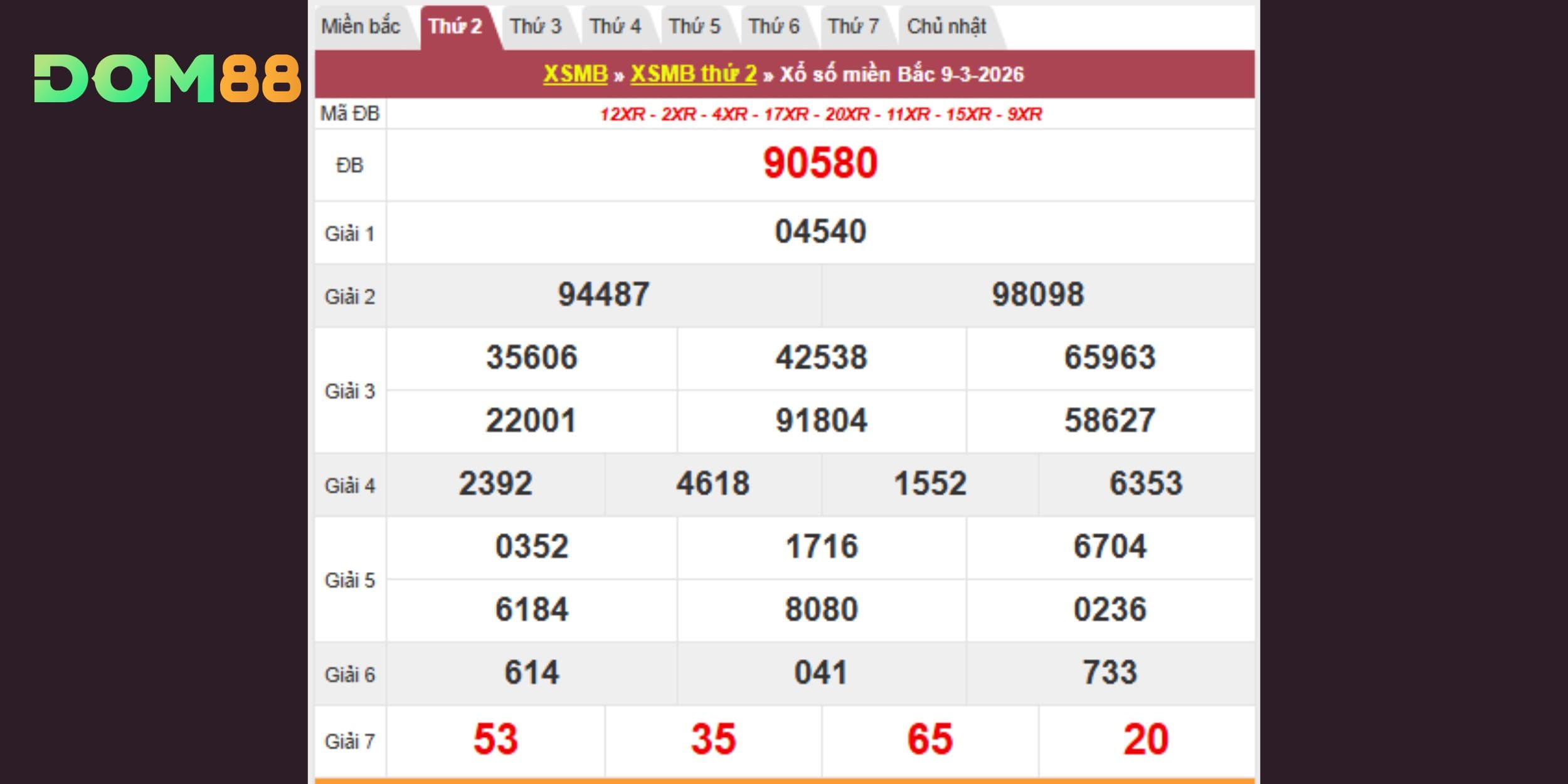Click Giải 4 number 4618
Viewport: 1568px width, 784px height.
[712, 484]
